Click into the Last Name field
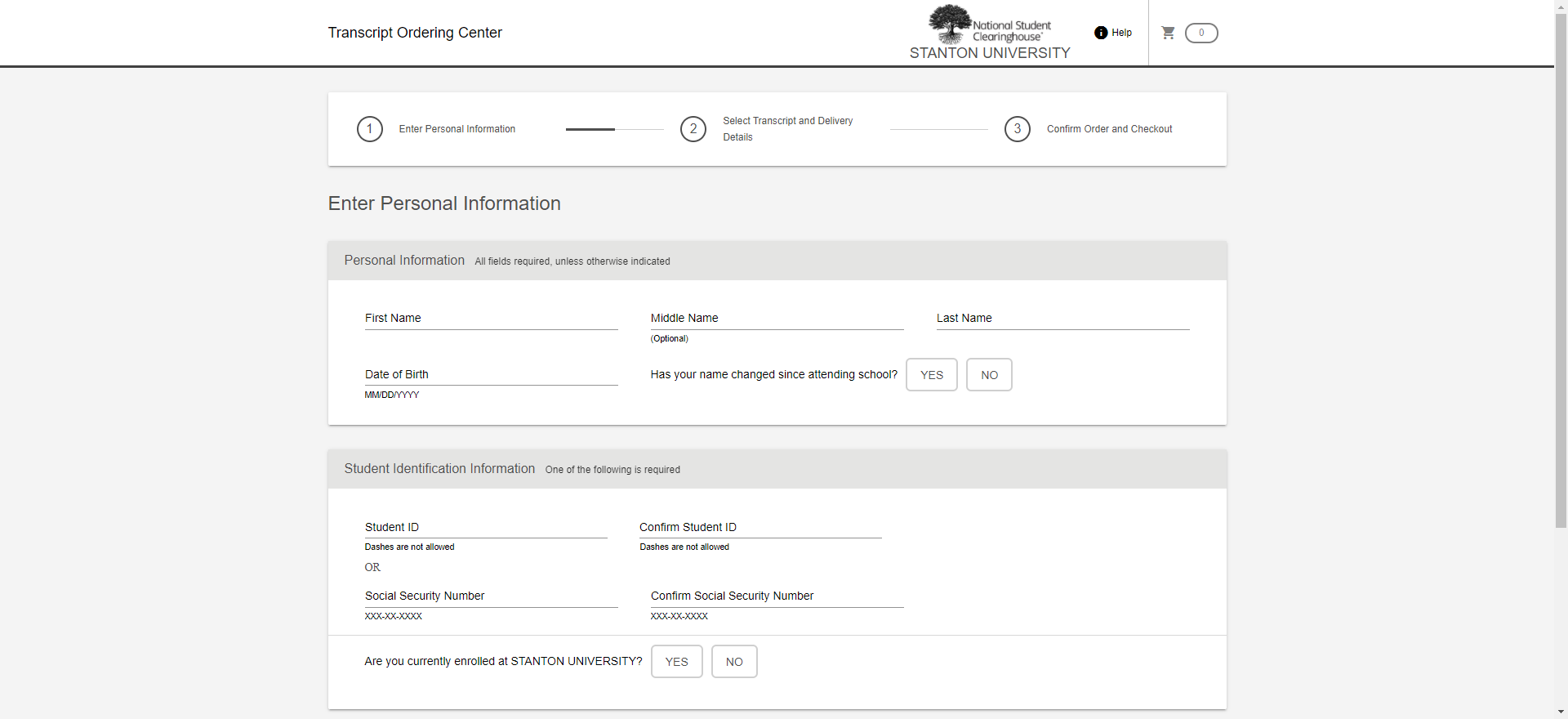This screenshot has width=1568, height=719. 1062,319
